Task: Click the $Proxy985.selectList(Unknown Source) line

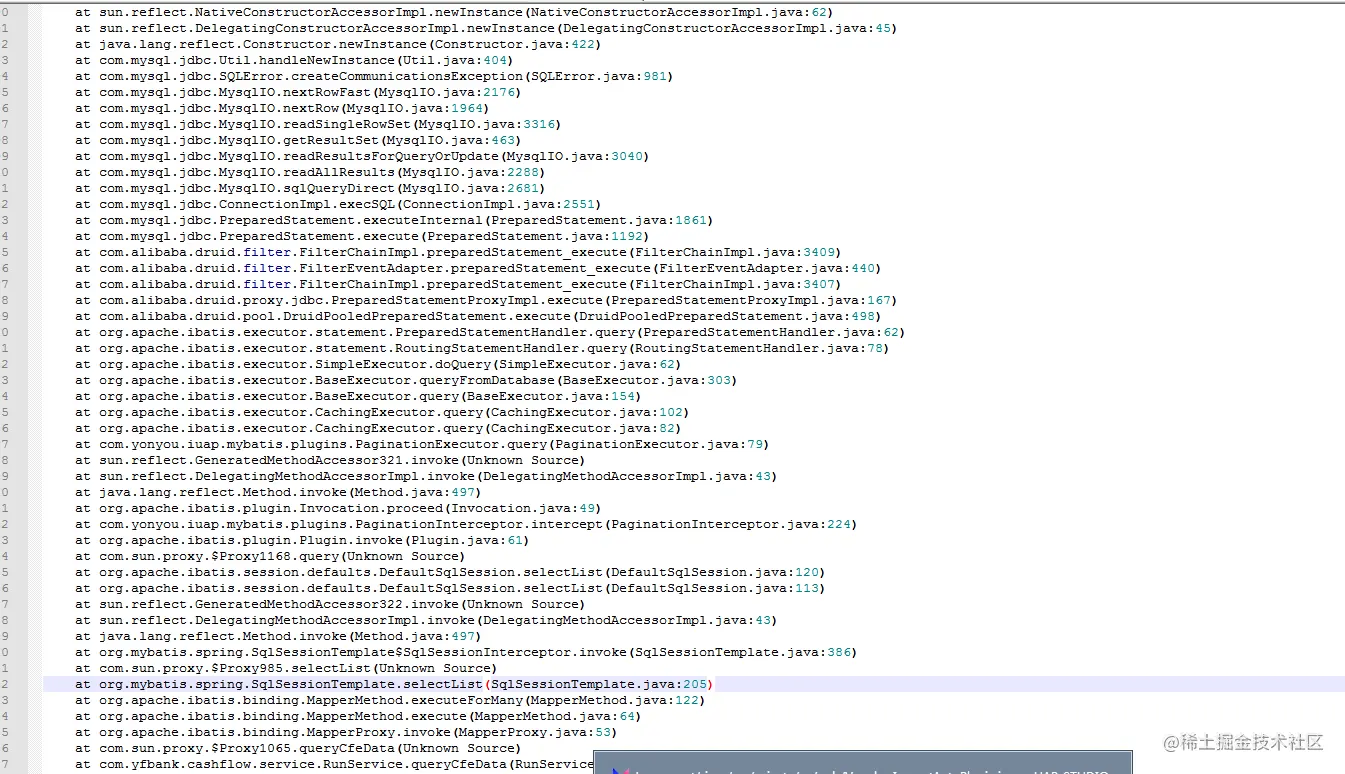Action: pyautogui.click(x=286, y=668)
